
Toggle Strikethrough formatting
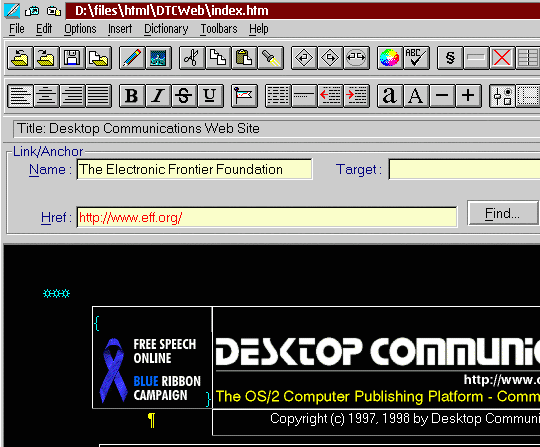(x=184, y=96)
